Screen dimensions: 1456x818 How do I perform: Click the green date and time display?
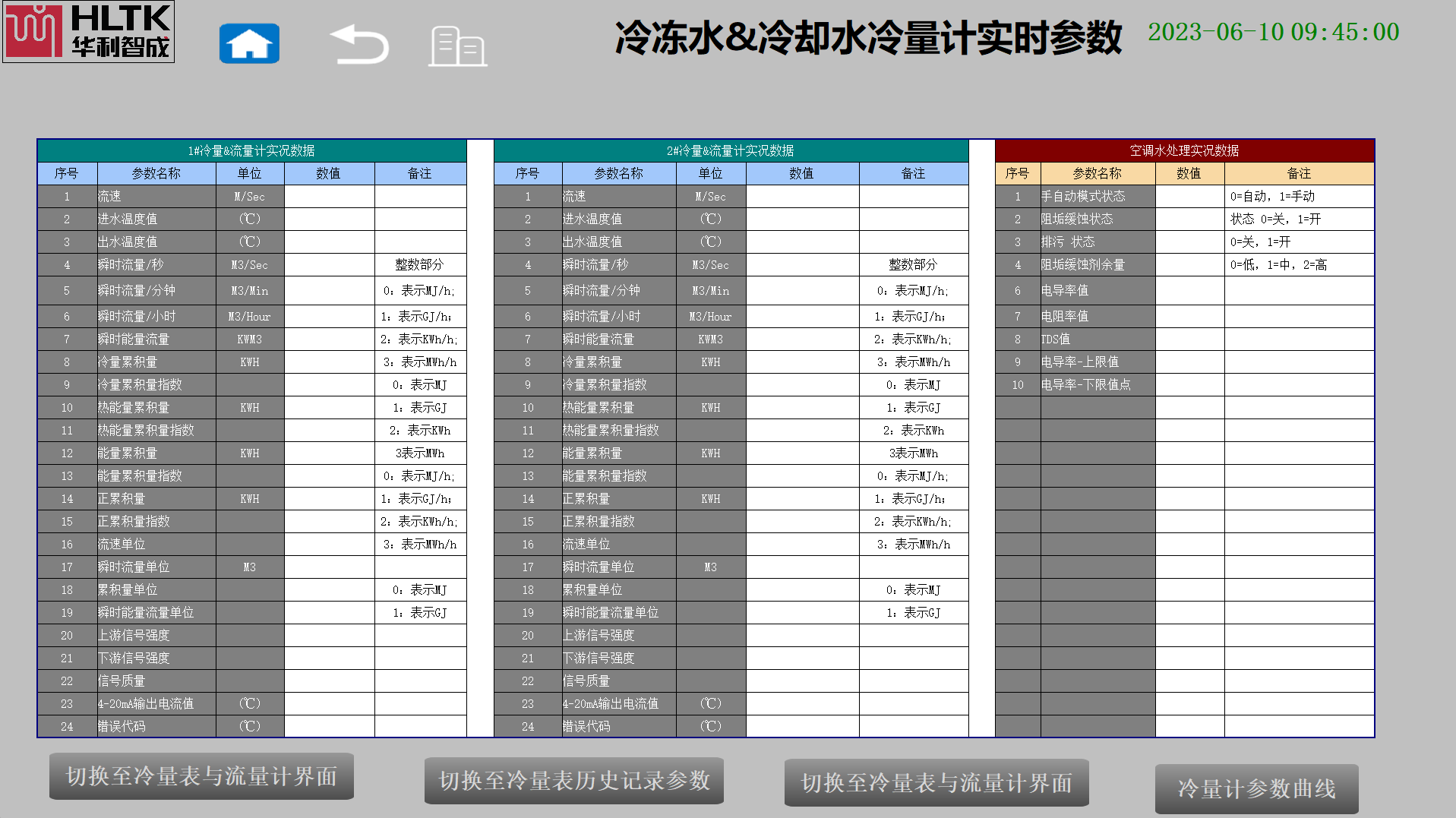click(x=1273, y=32)
